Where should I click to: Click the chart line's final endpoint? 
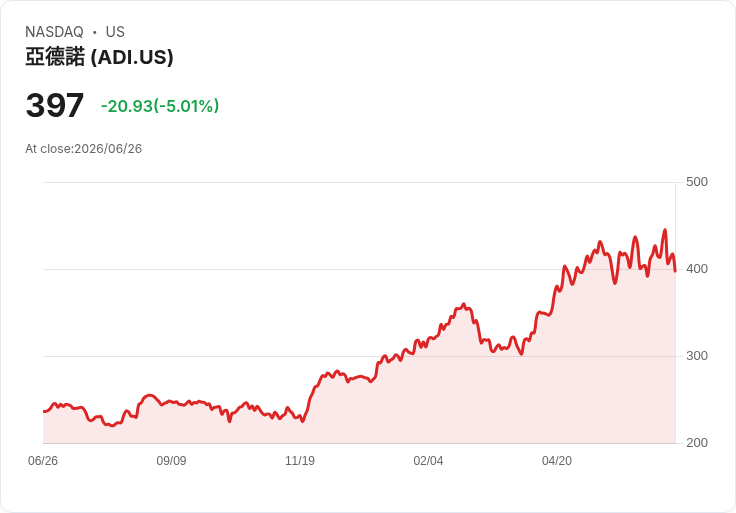(675, 271)
